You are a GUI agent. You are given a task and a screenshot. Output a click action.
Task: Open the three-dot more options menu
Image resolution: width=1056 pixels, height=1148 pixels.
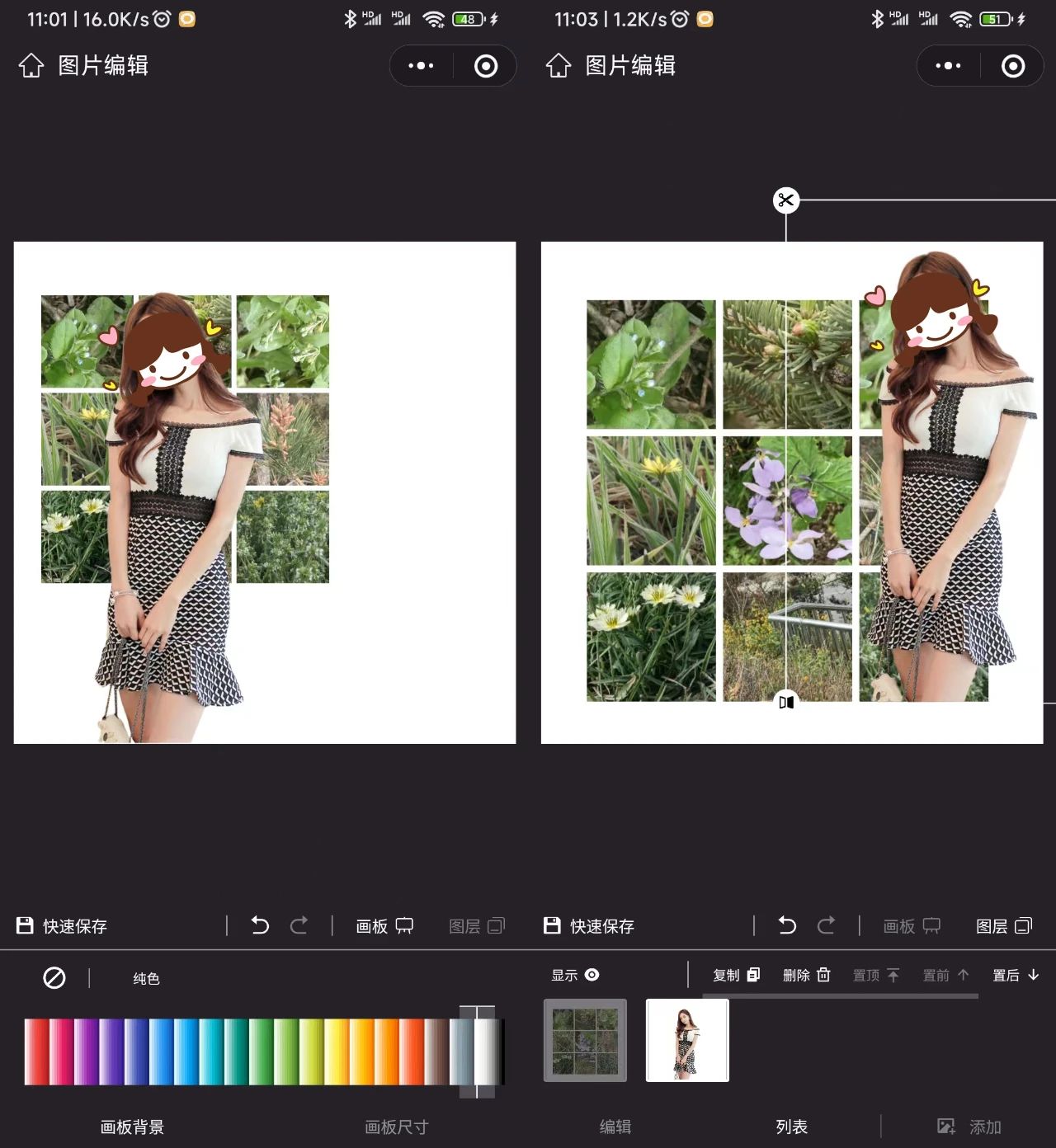point(422,65)
